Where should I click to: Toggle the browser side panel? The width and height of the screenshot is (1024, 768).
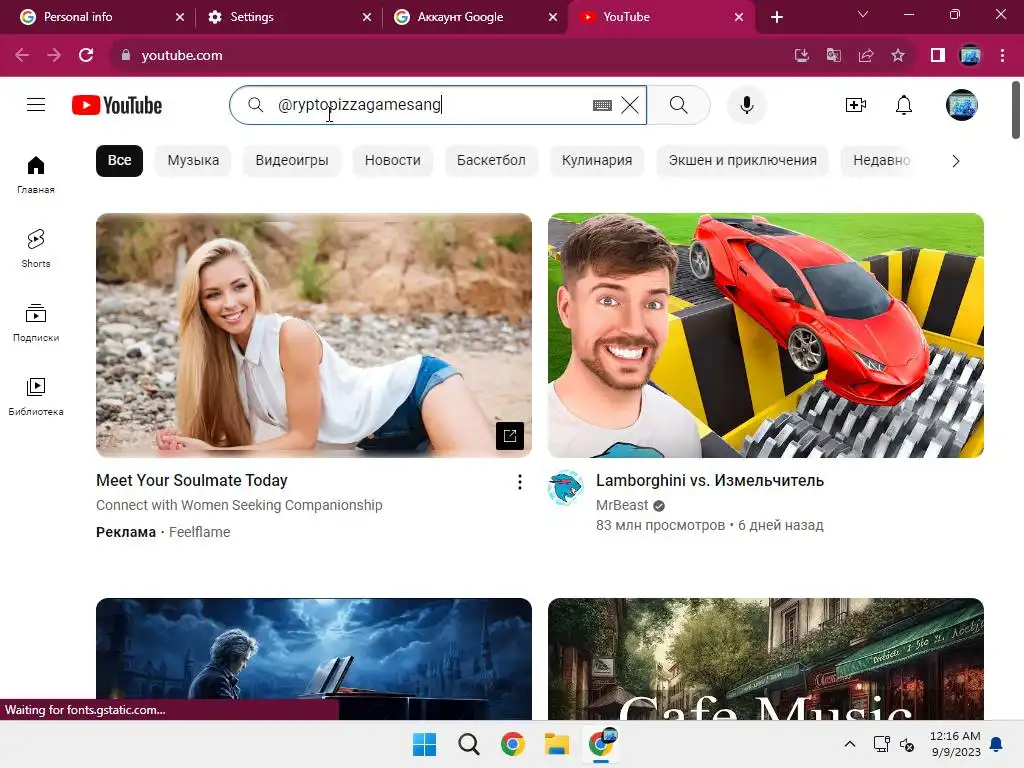click(938, 56)
